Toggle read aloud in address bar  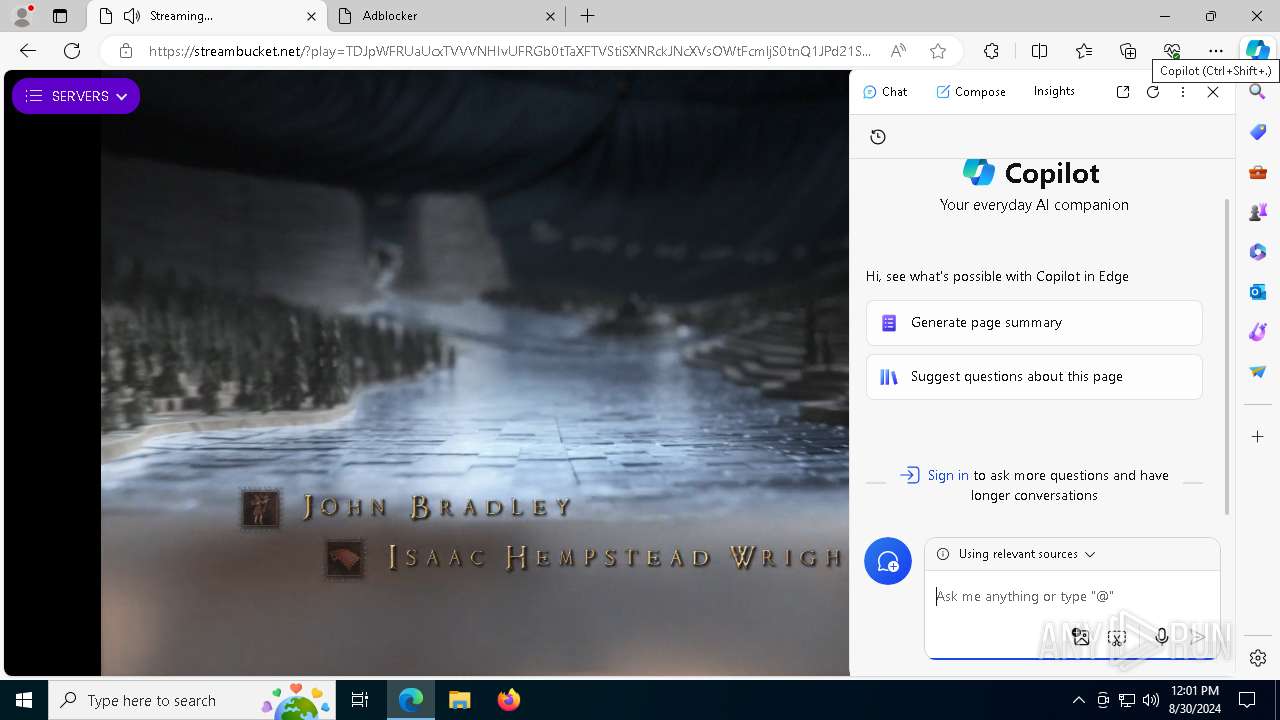pos(898,51)
